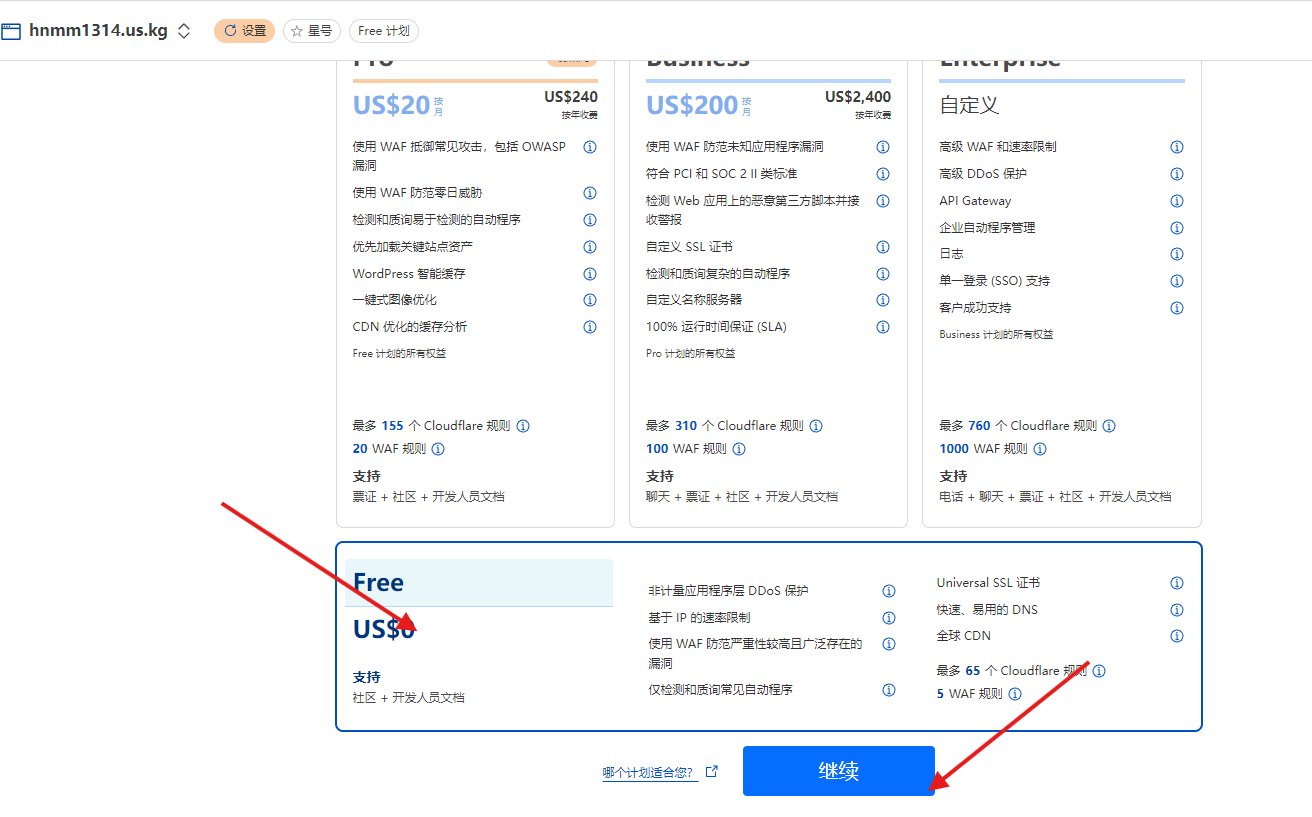Click info icon beside 最多 155 个 Cloudflare 规则
1312x817 pixels.
pyautogui.click(x=523, y=426)
